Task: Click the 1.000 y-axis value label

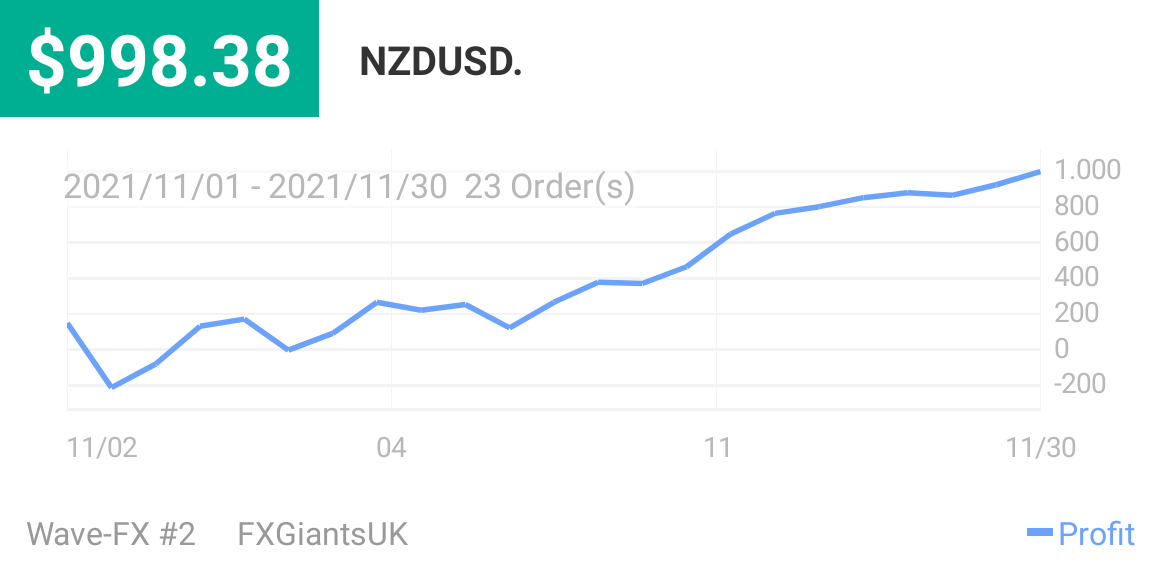Action: pos(1087,170)
